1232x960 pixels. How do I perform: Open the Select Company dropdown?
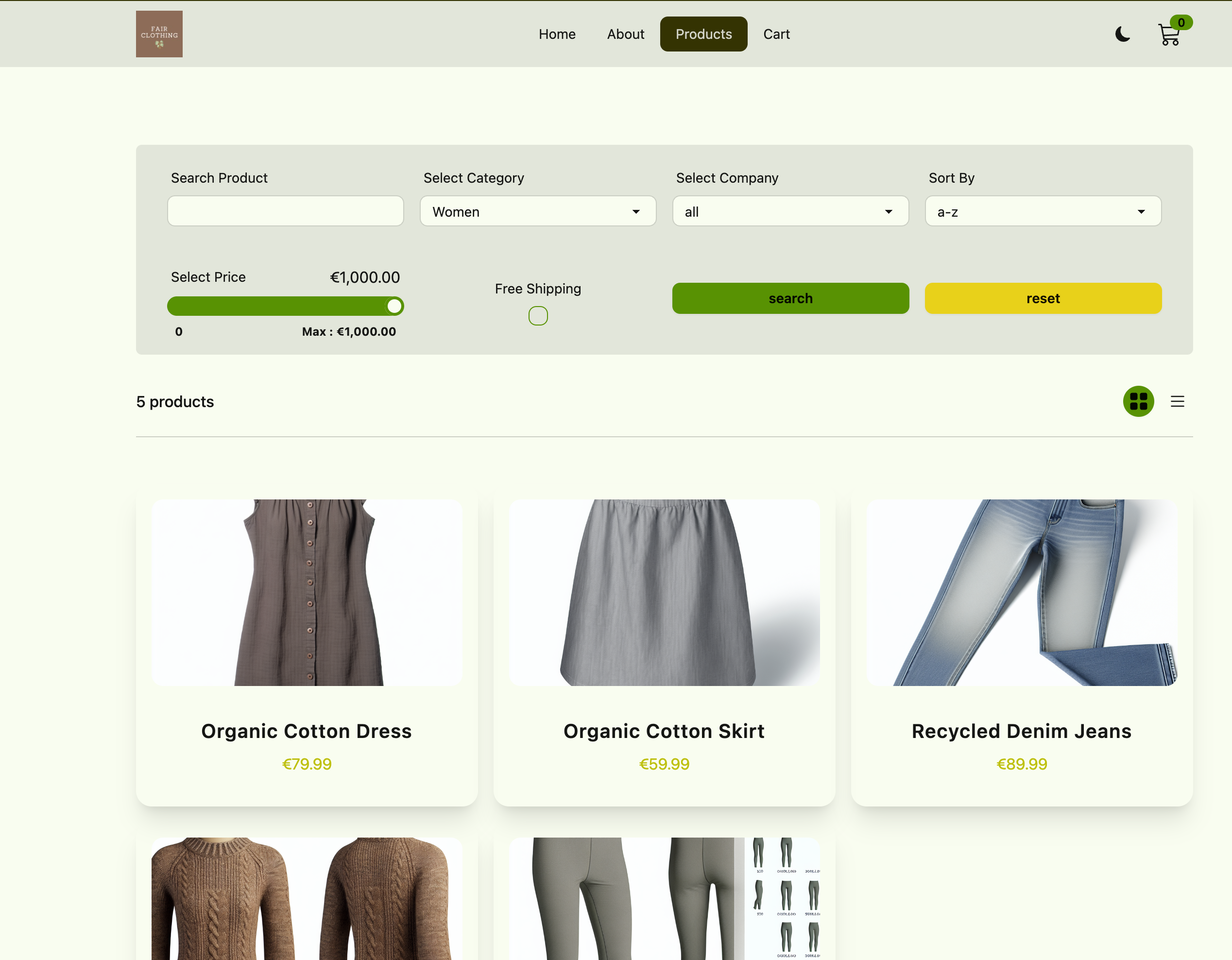[790, 211]
